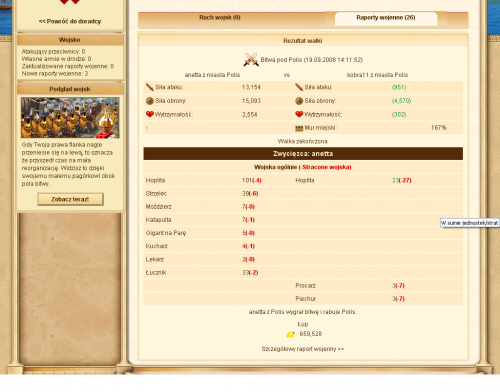Click the crossed swords battle icon
This screenshot has width=500, height=392.
tap(251, 60)
